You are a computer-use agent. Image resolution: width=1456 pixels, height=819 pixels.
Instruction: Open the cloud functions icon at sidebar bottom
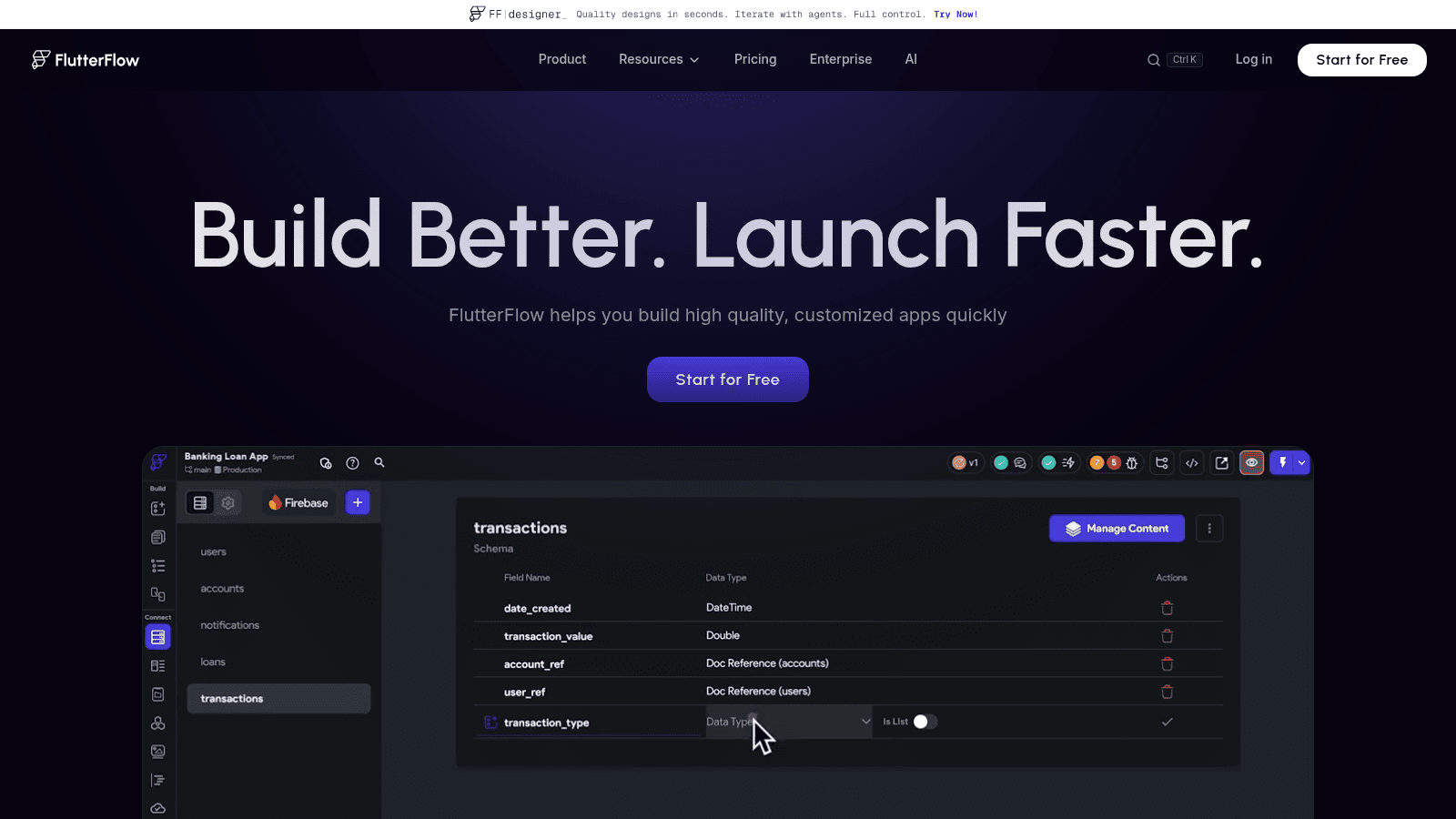click(x=158, y=808)
